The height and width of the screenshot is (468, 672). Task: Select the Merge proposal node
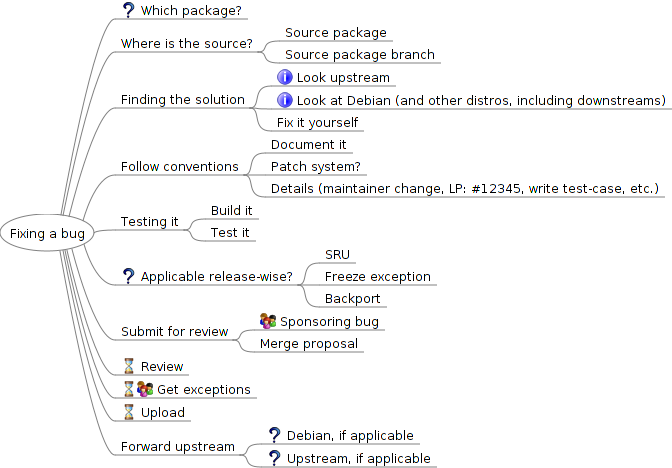click(x=309, y=344)
